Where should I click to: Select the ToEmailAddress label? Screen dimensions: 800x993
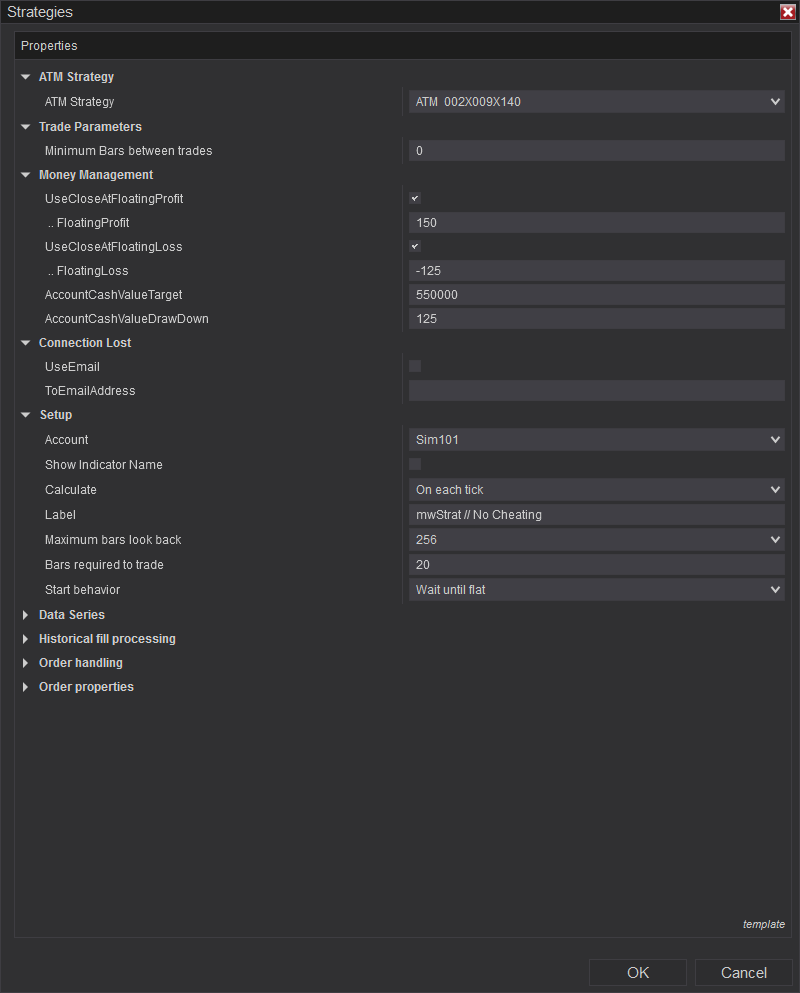(90, 391)
